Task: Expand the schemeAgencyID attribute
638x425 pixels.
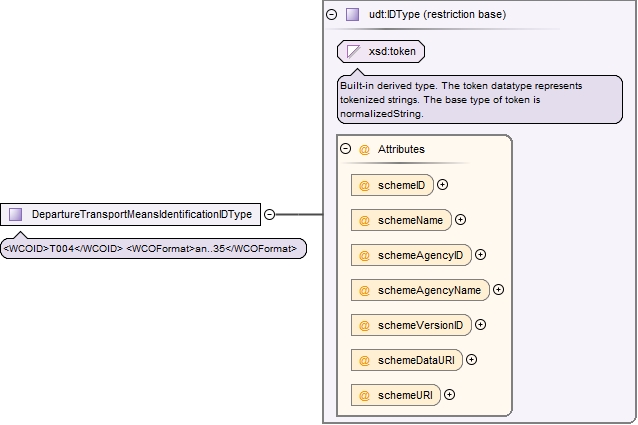Action: click(481, 255)
